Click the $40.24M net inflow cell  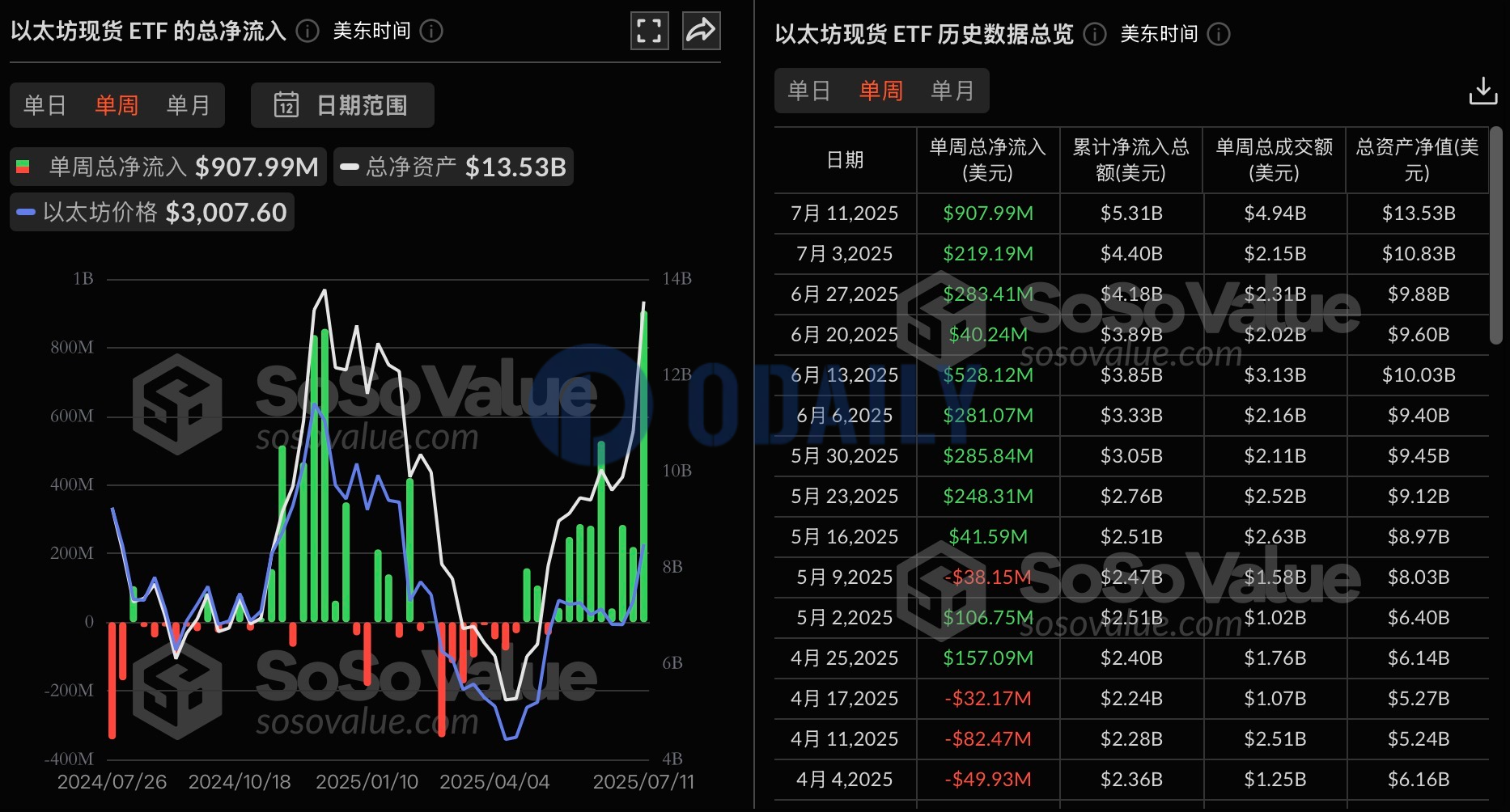[x=988, y=335]
